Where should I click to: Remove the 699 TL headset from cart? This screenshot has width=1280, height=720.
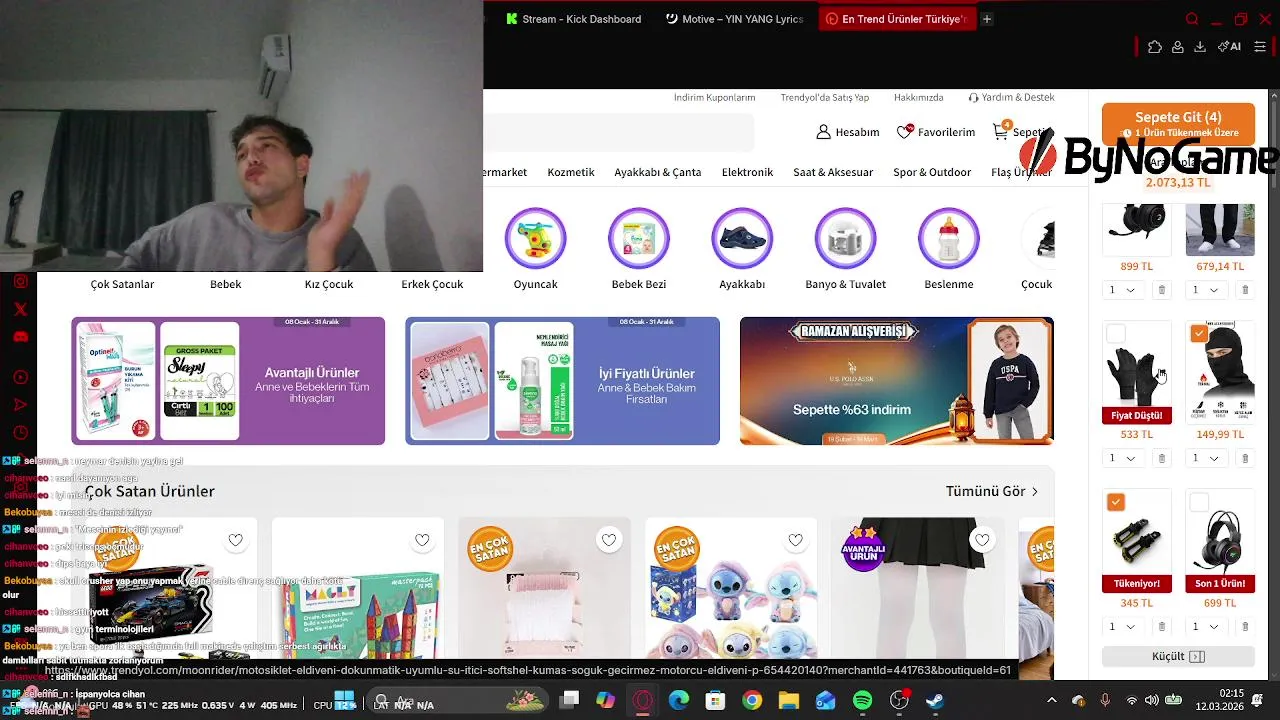coord(1245,627)
